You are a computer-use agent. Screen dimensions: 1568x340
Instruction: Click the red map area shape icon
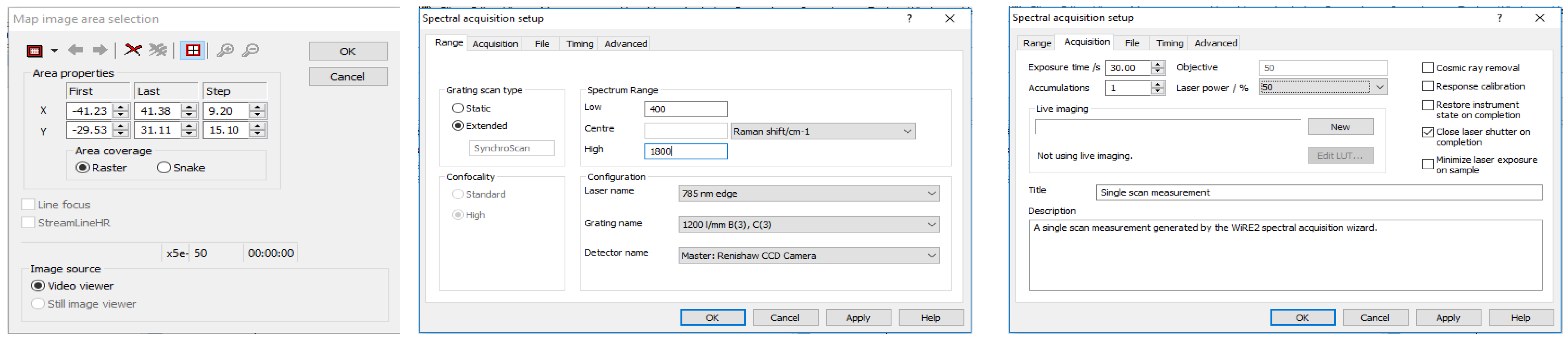[35, 51]
